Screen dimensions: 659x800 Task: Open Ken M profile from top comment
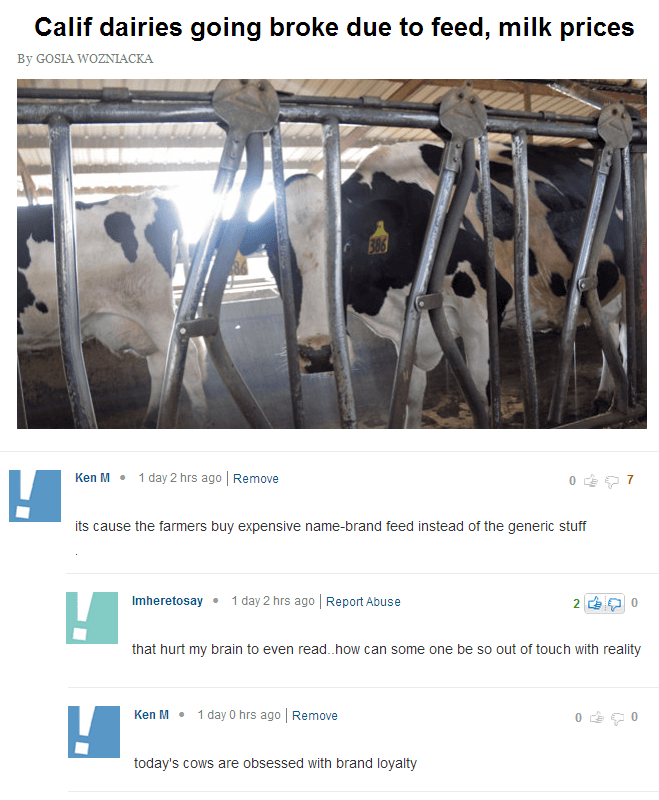(x=92, y=478)
